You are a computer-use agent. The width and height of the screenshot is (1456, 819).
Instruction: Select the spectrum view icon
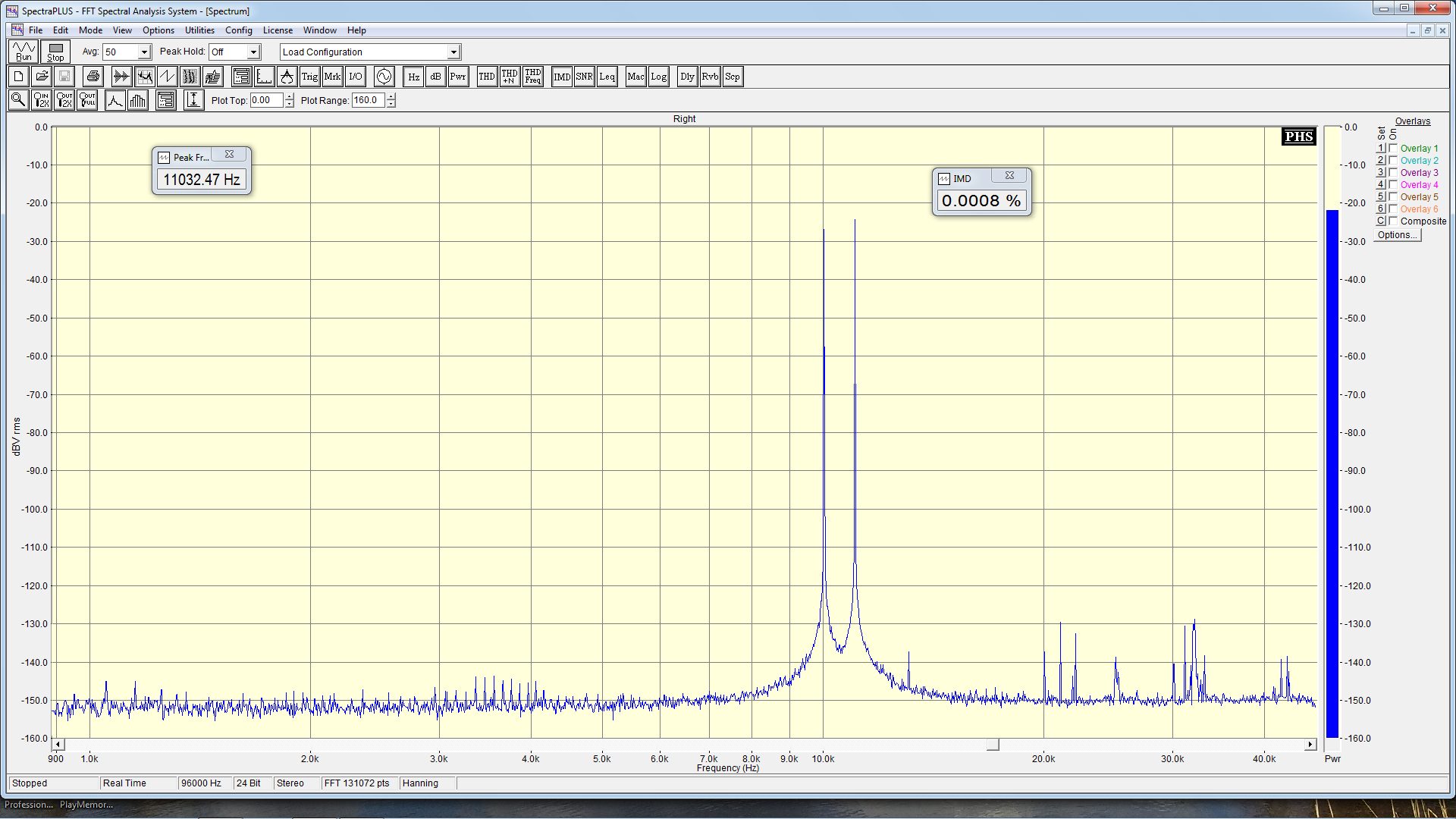144,77
